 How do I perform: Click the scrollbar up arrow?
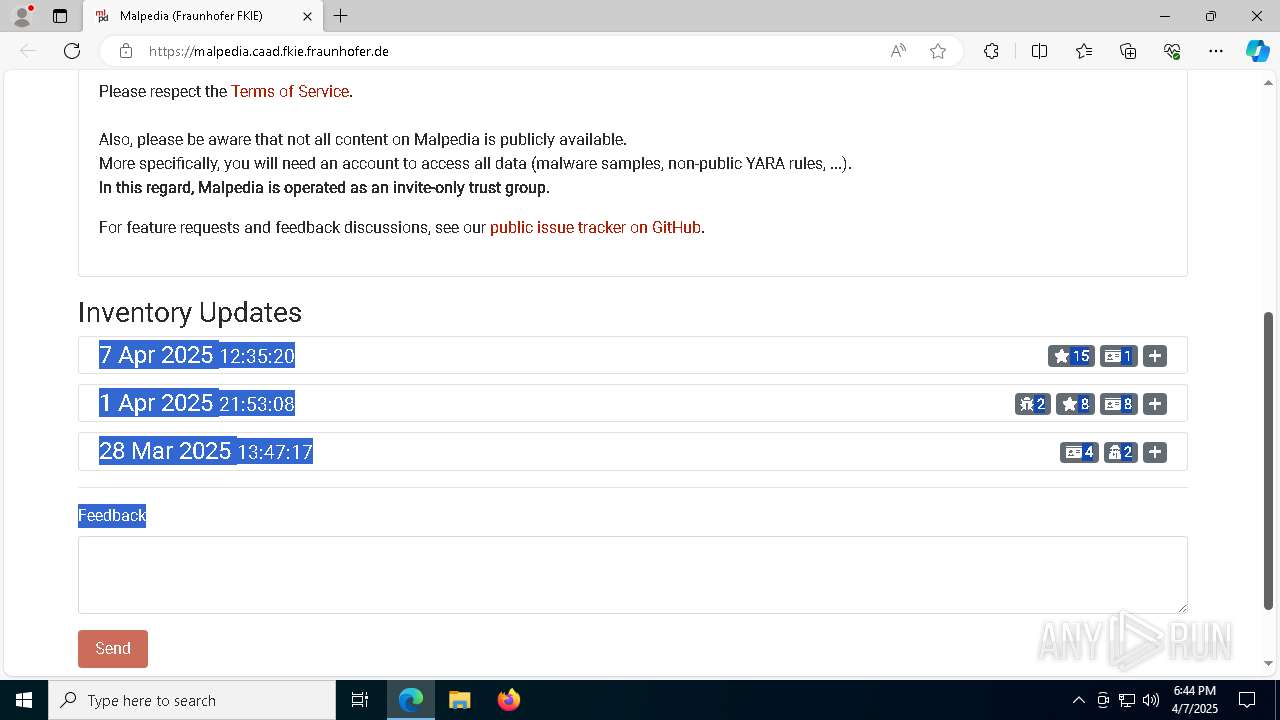click(x=1269, y=82)
